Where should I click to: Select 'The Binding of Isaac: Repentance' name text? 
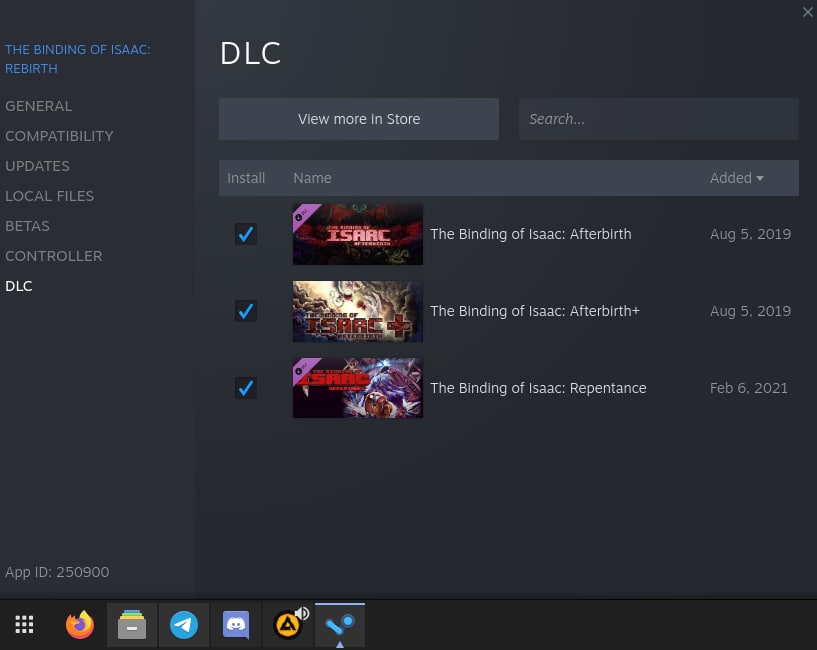[x=538, y=388]
